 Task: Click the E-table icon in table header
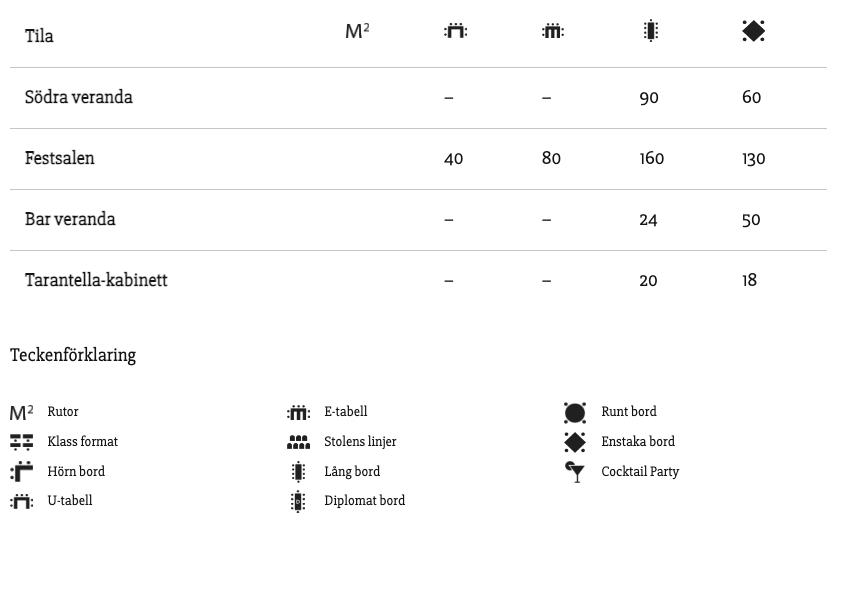pos(553,31)
